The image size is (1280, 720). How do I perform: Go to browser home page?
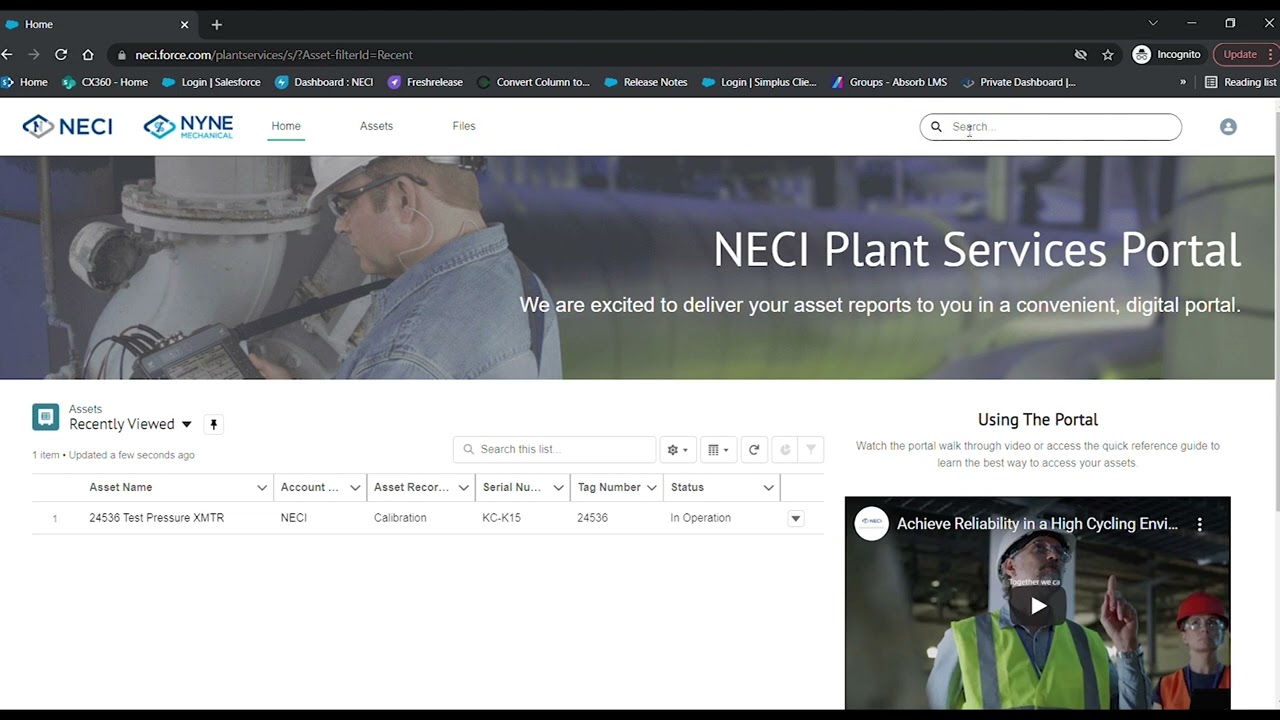point(88,55)
